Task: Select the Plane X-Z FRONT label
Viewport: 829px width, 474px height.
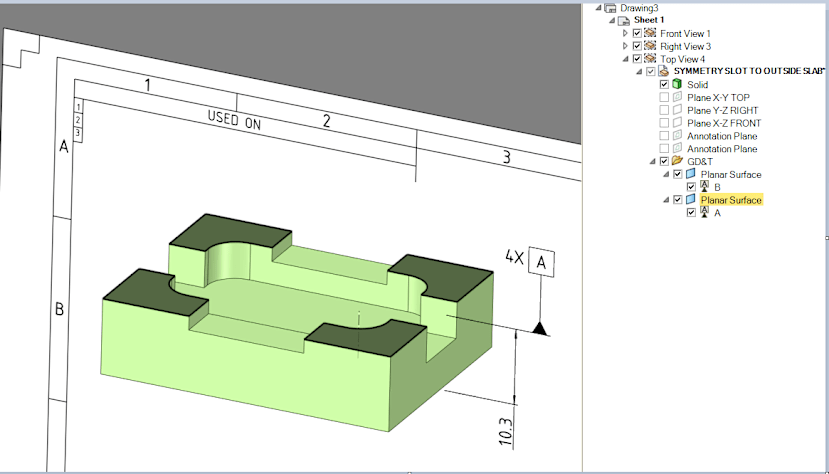Action: coord(724,123)
